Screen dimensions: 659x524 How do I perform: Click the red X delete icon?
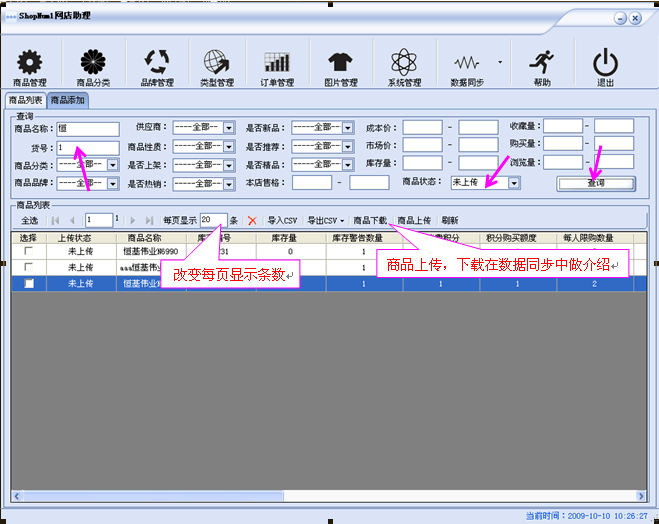click(252, 220)
